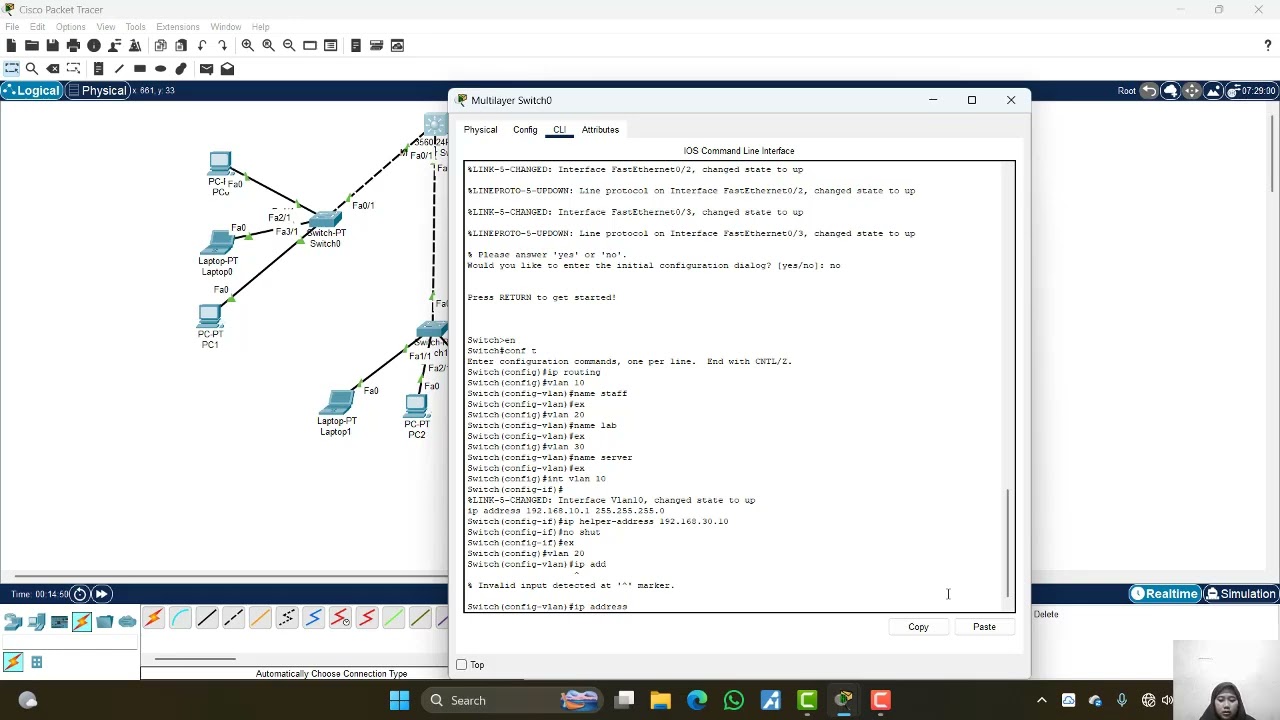Switch to the Physical tab of Multilayer Switch0
The image size is (1280, 720).
480,130
